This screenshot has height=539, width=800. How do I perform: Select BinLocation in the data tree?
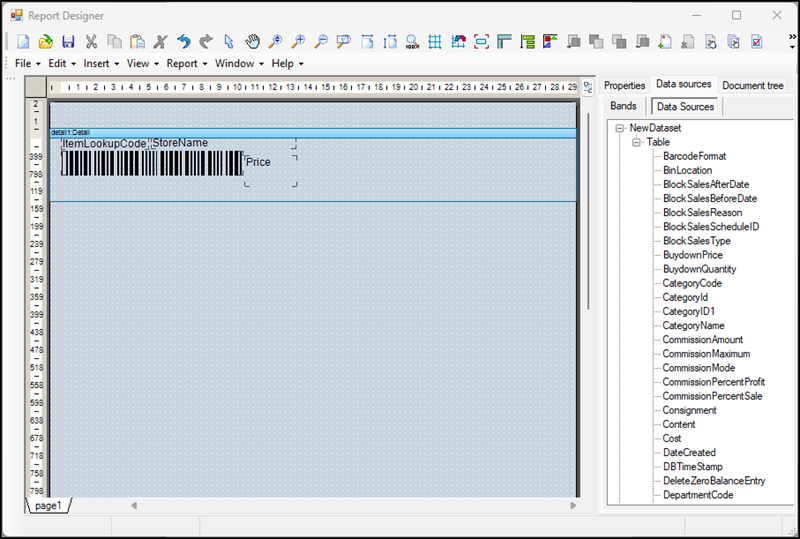click(687, 170)
